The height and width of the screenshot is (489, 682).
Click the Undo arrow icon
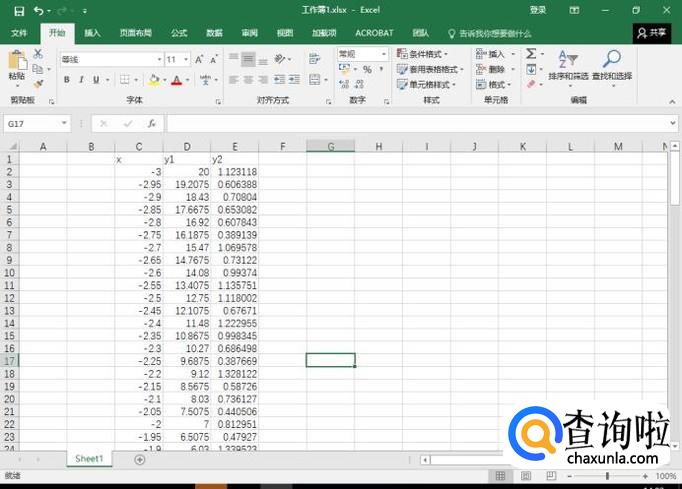tap(39, 11)
